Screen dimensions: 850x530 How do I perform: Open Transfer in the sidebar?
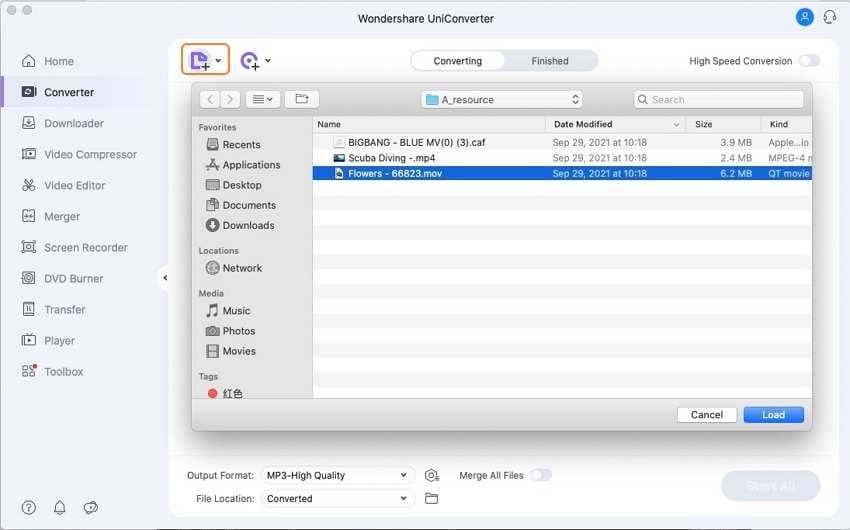click(x=53, y=309)
